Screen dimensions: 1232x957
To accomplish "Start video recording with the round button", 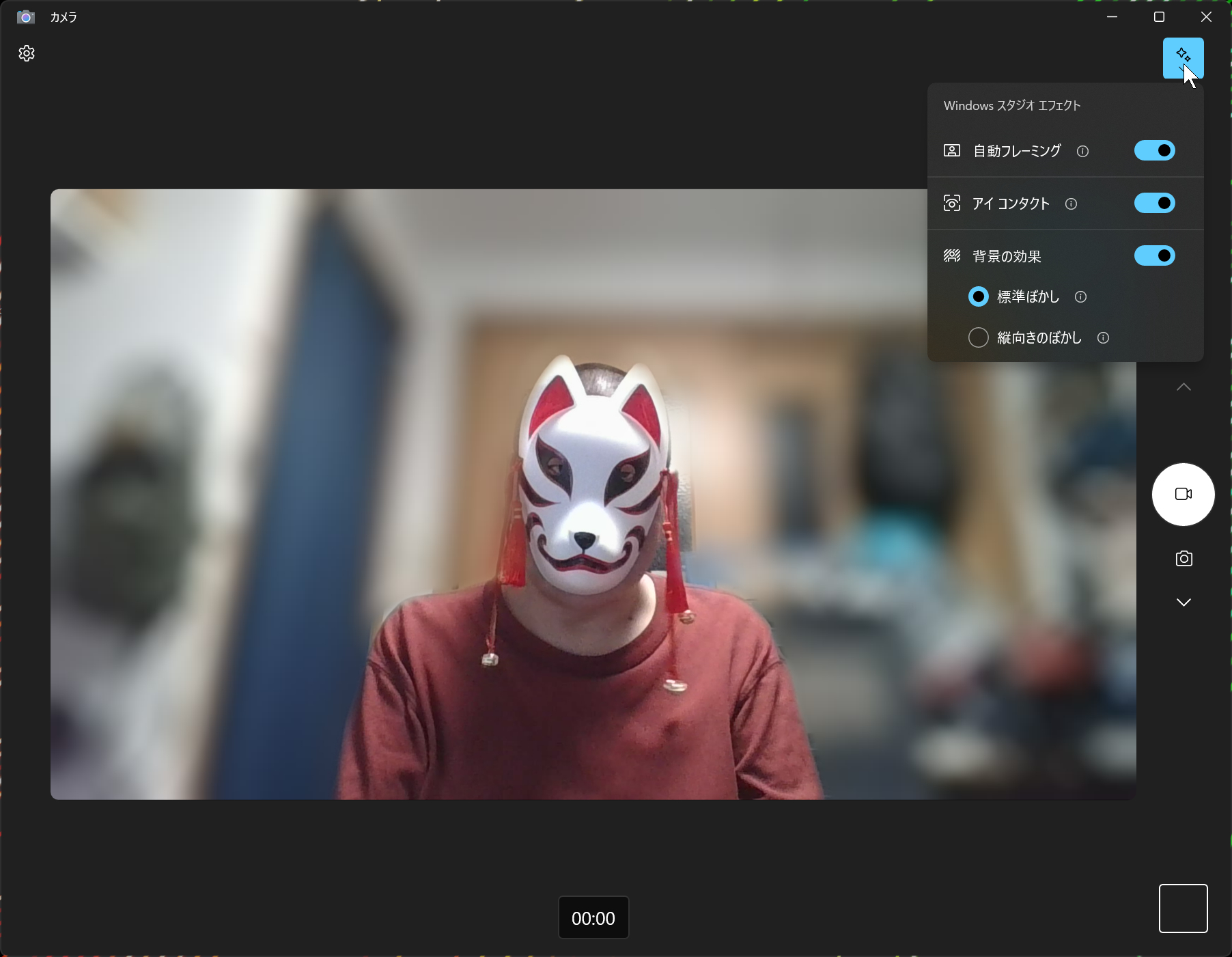I will 1183,494.
